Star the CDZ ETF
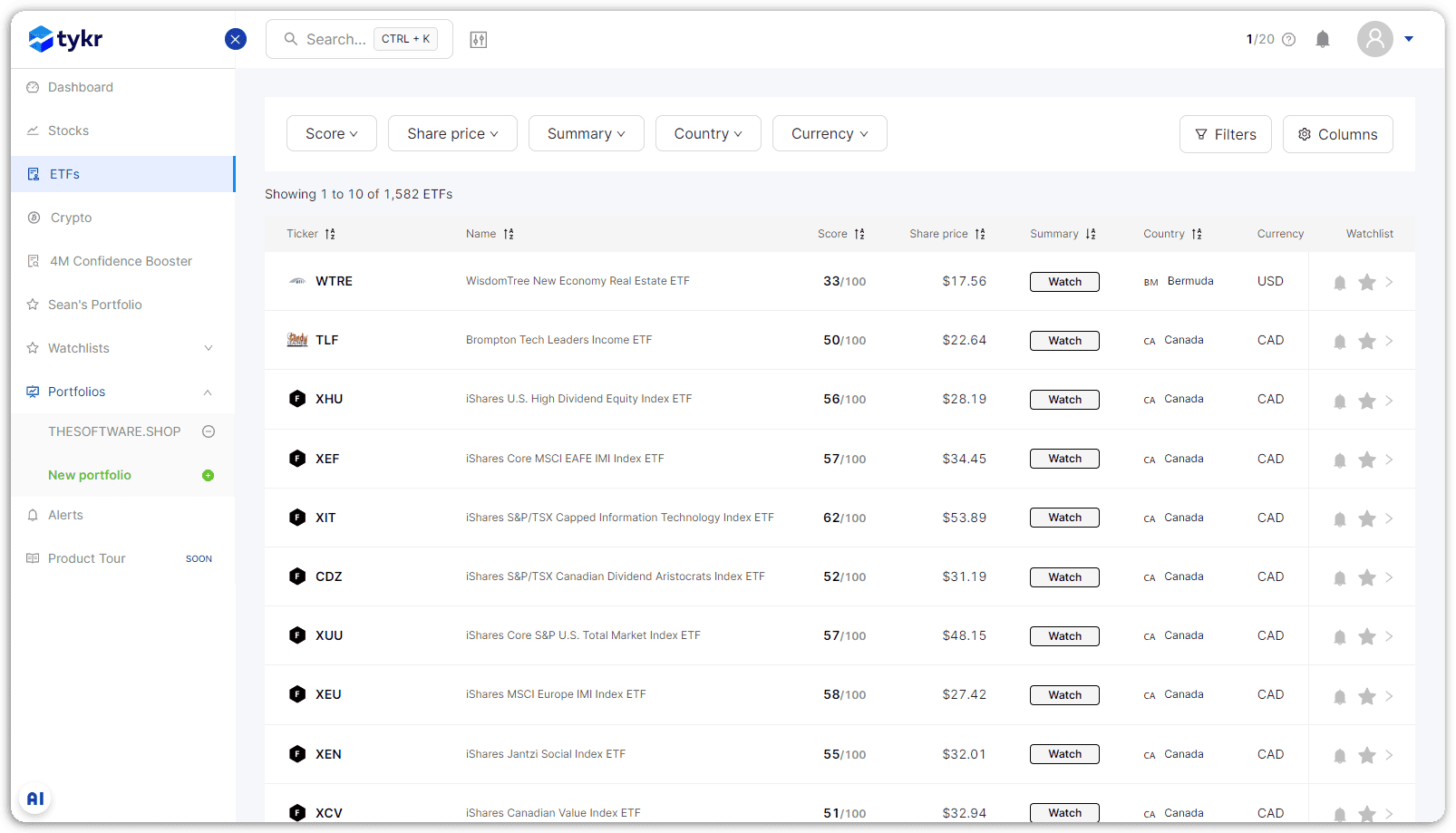Viewport: 1456px width, 833px height. tap(1367, 577)
